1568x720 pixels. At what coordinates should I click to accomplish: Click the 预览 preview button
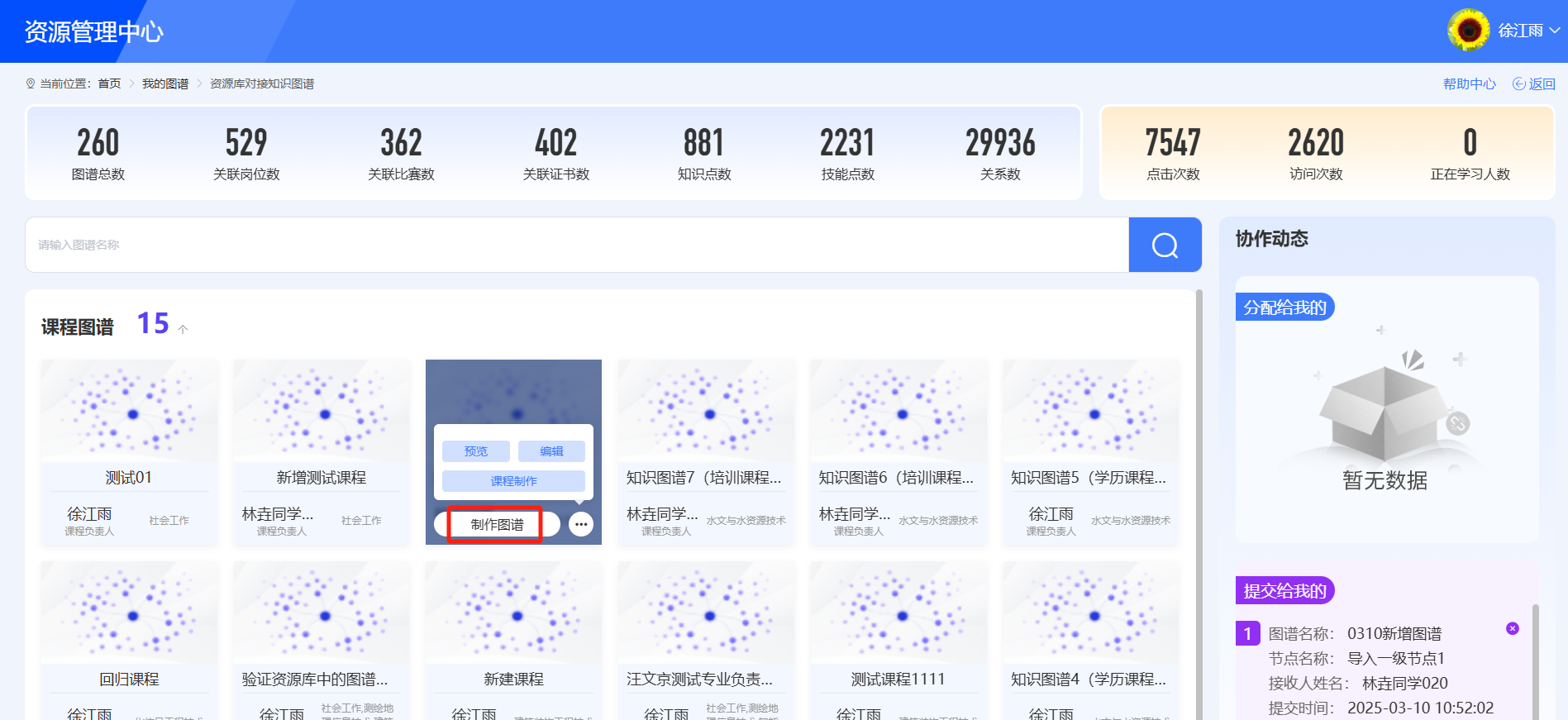click(475, 451)
